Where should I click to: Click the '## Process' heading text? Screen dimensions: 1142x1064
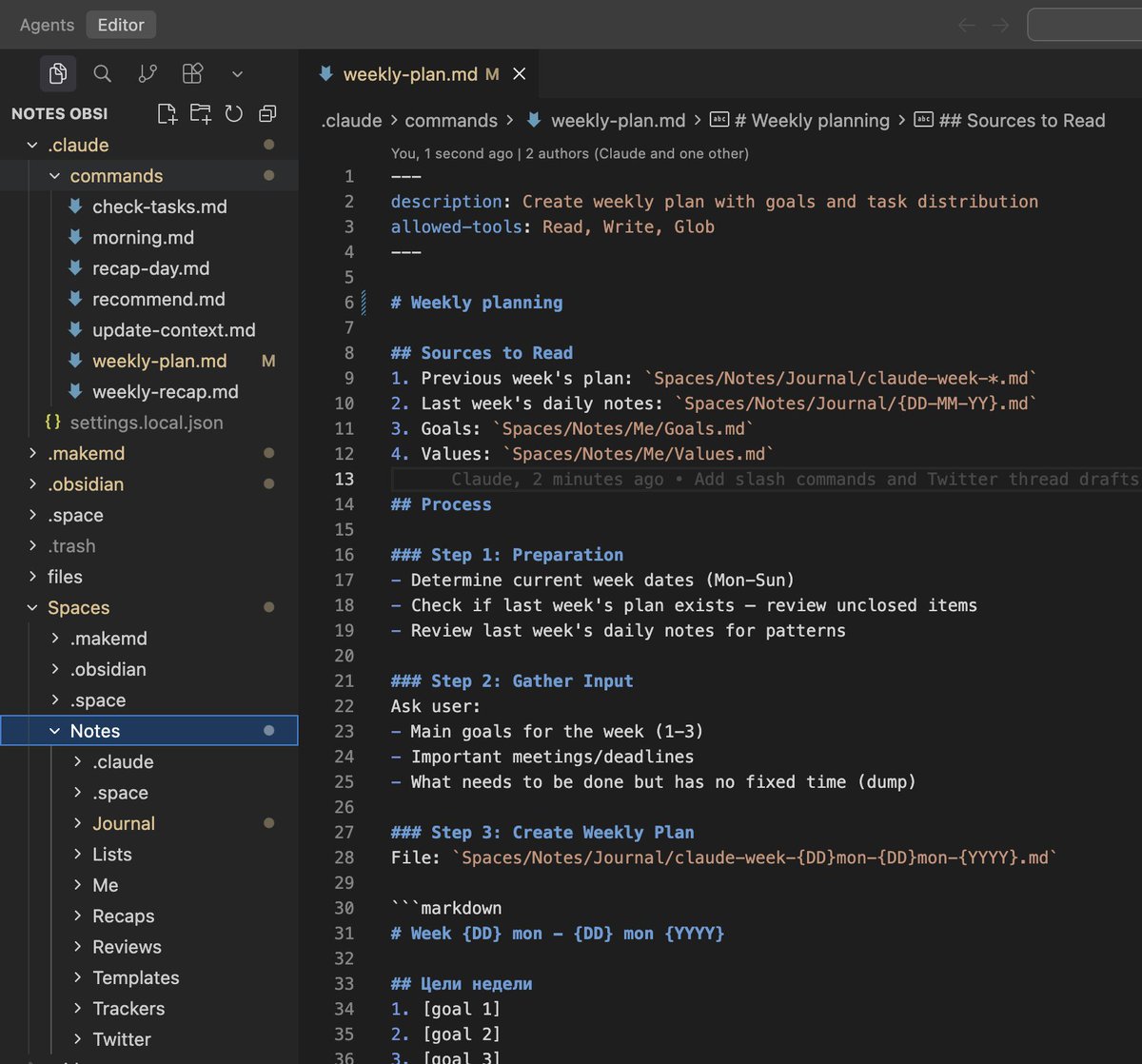pos(441,504)
